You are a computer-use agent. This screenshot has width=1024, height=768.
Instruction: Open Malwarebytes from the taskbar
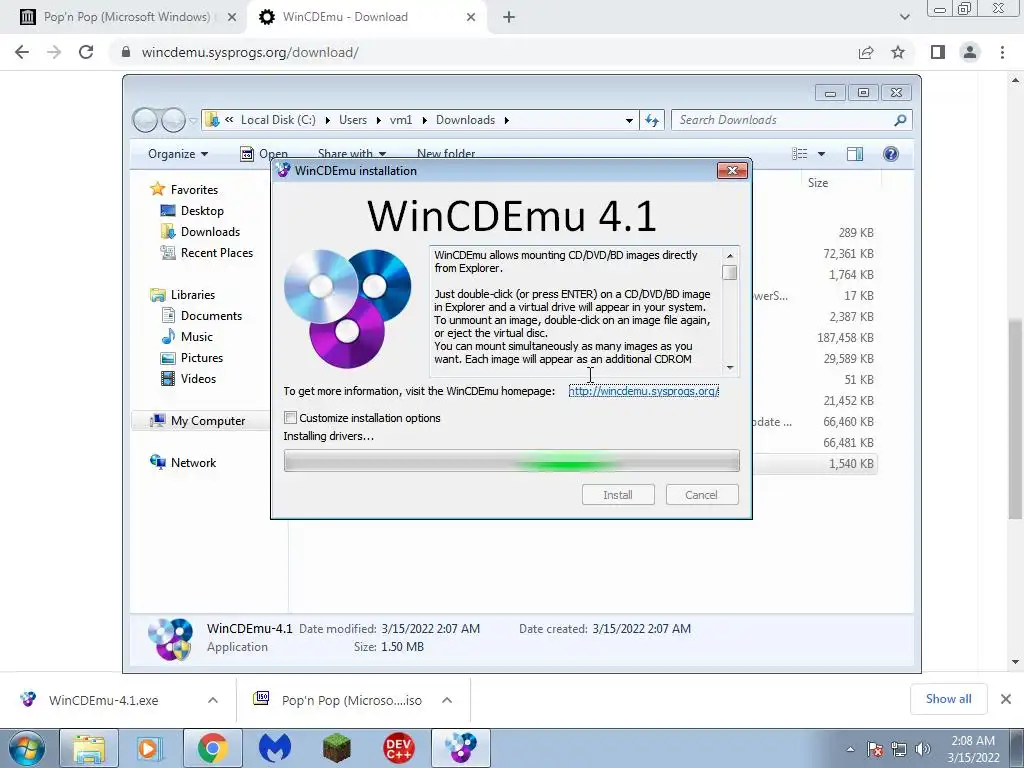click(x=274, y=748)
